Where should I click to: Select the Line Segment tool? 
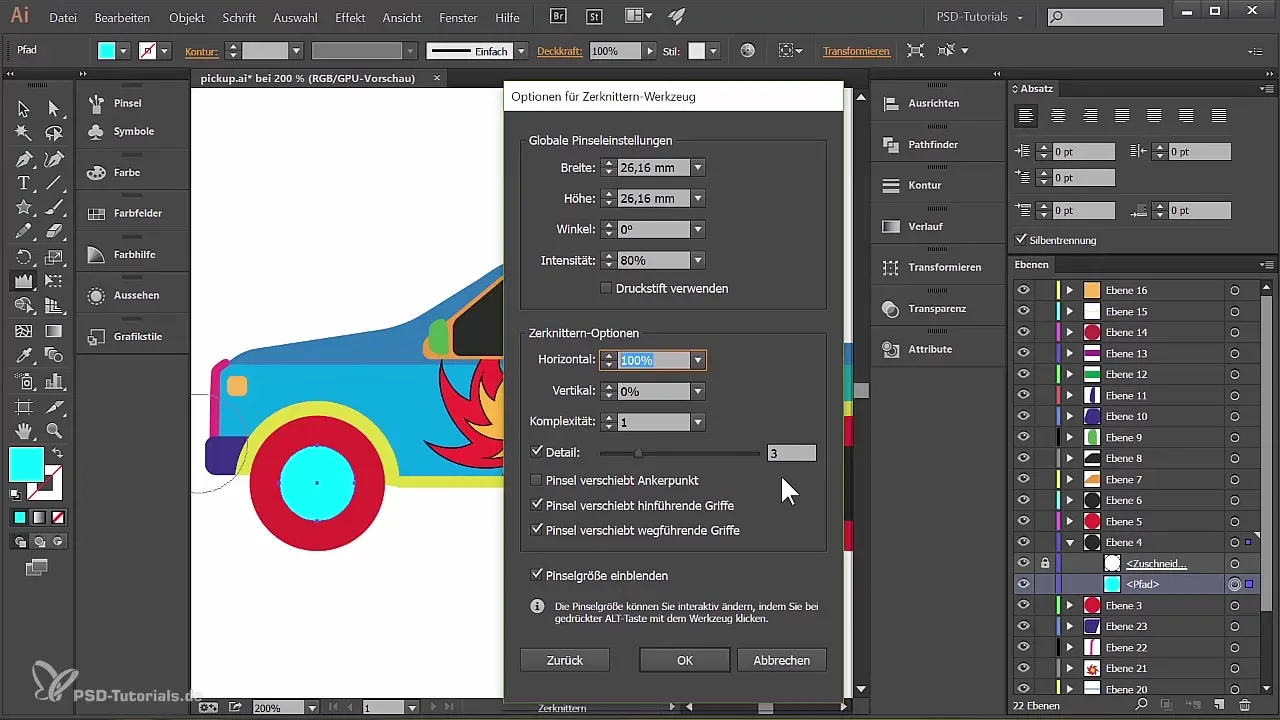(54, 183)
